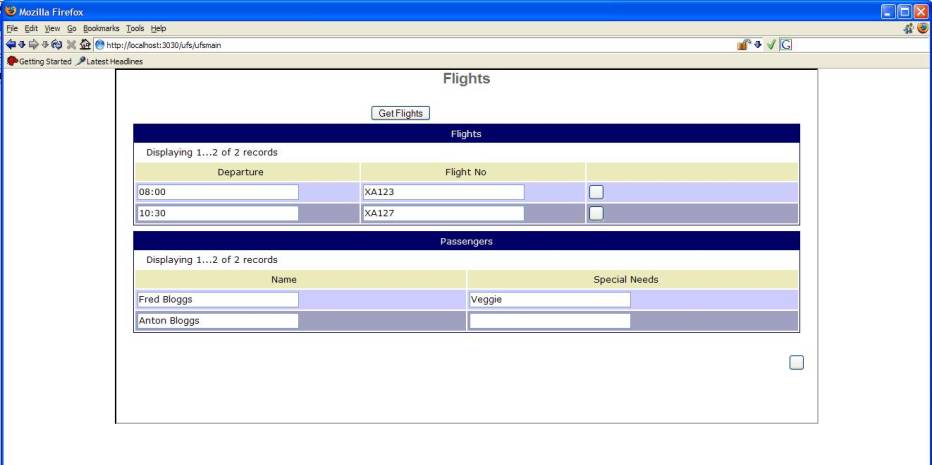Click the padlock icon in address bar
This screenshot has height=465, width=932.
coord(743,44)
